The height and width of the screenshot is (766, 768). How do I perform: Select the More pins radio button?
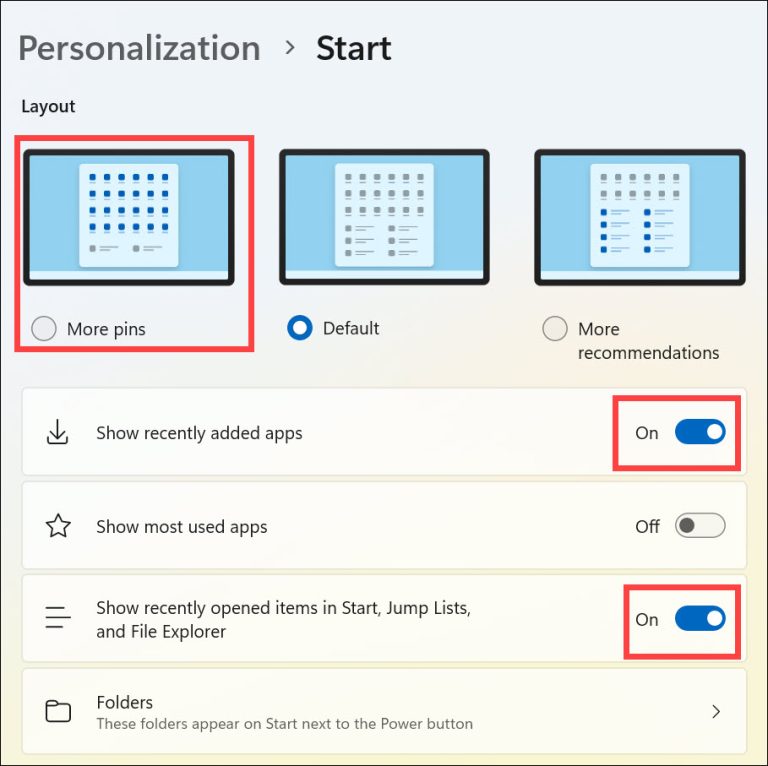point(44,329)
